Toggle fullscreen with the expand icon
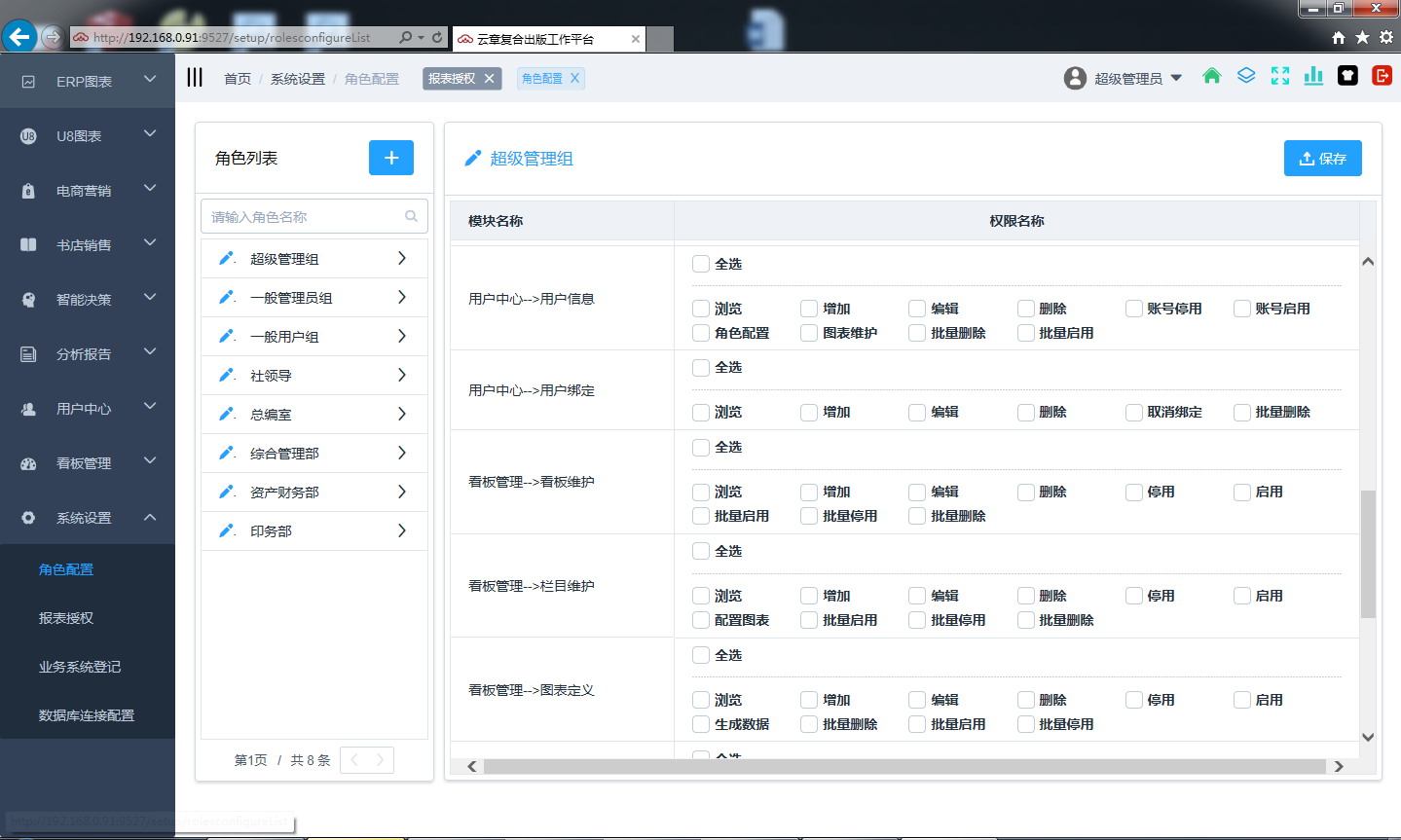1401x840 pixels. 1280,76
